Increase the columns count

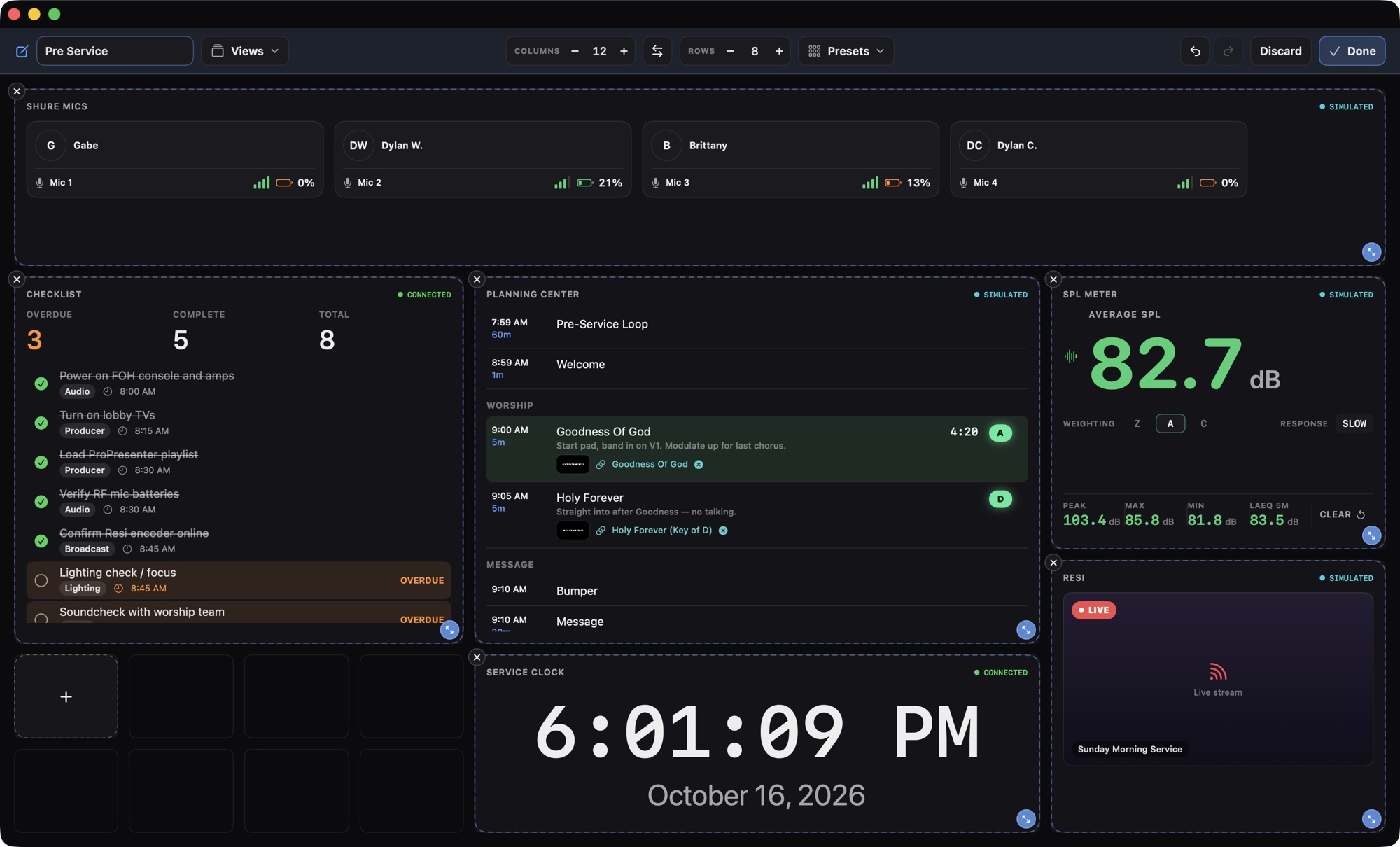624,51
